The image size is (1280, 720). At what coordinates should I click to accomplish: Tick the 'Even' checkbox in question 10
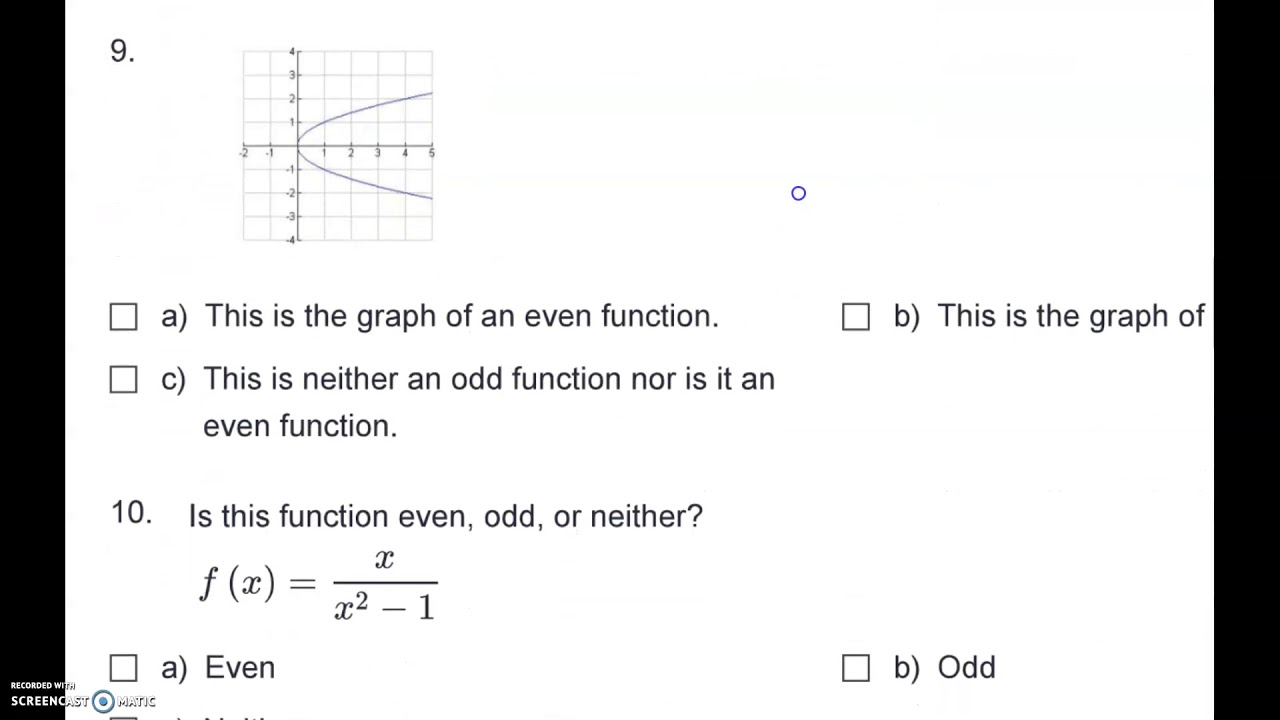124,668
